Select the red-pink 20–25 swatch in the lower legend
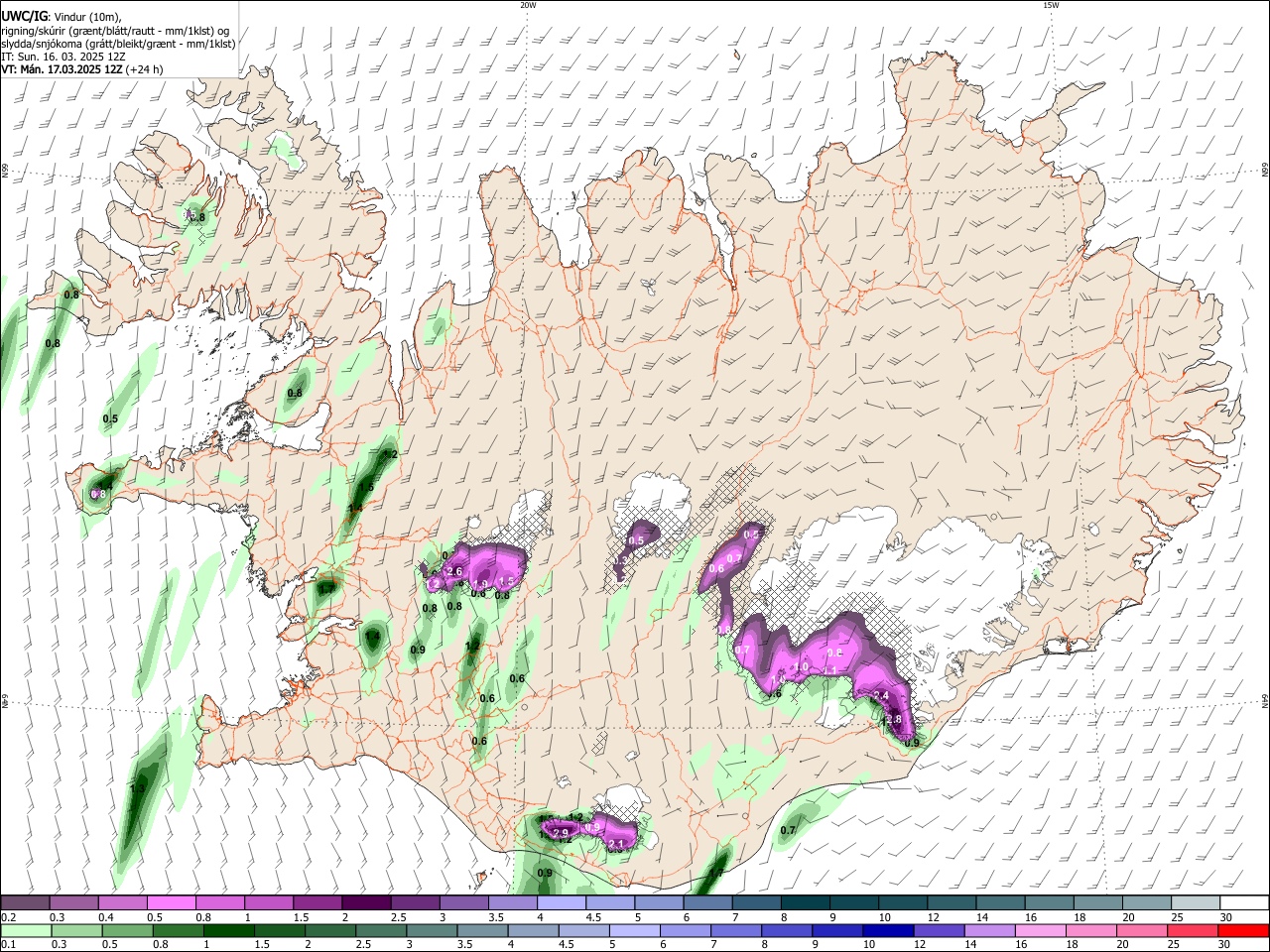 pyautogui.click(x=1193, y=931)
